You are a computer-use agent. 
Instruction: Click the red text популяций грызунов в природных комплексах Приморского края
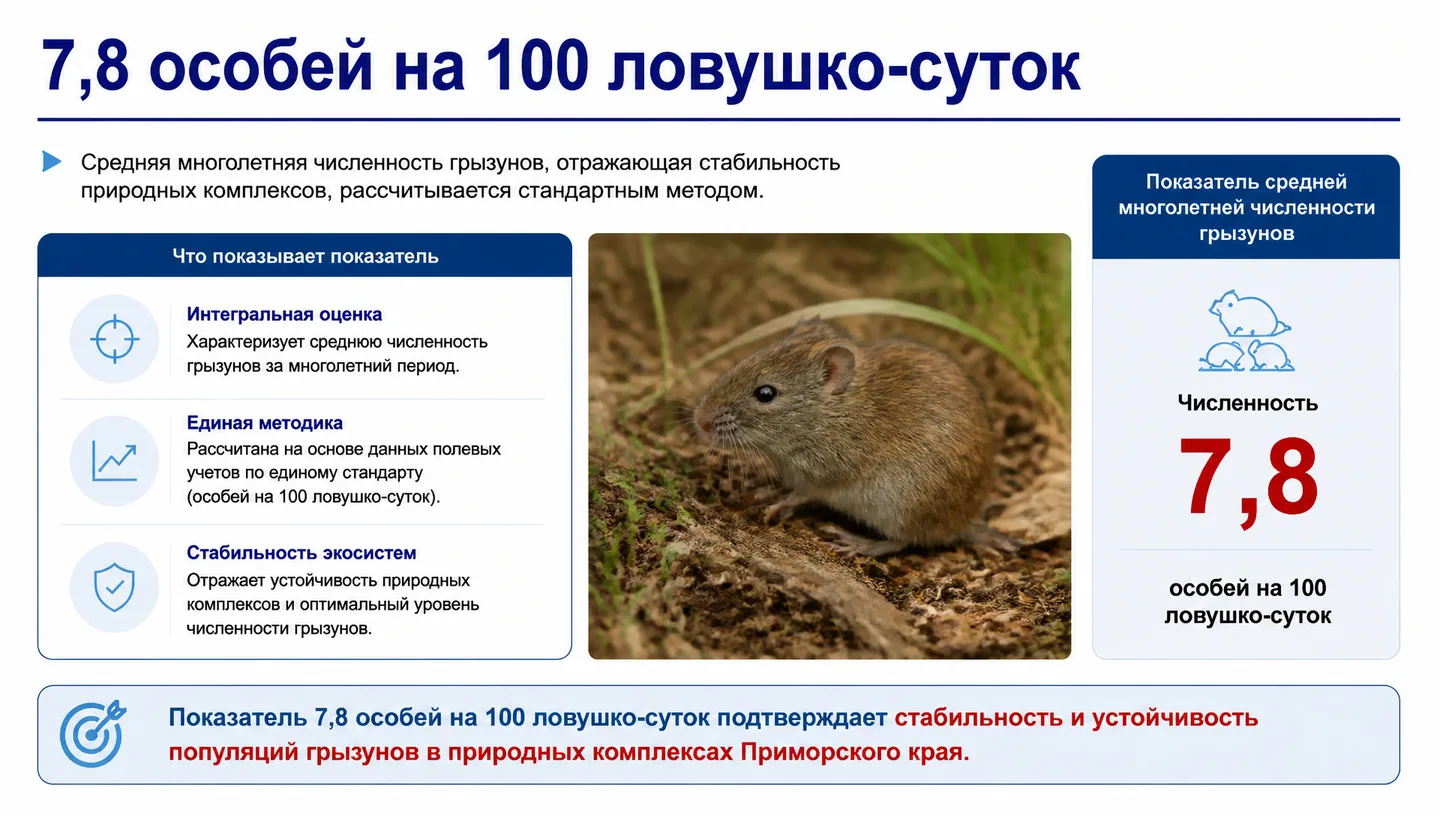point(569,752)
